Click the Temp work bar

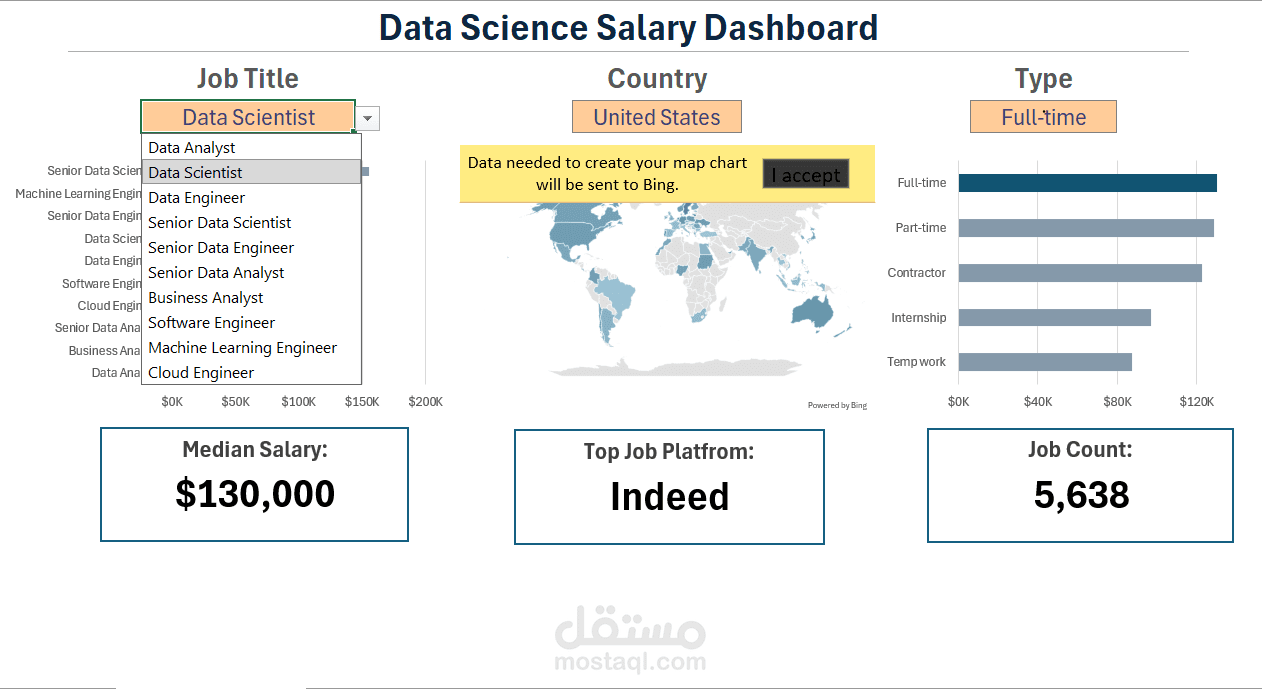[x=1045, y=361]
